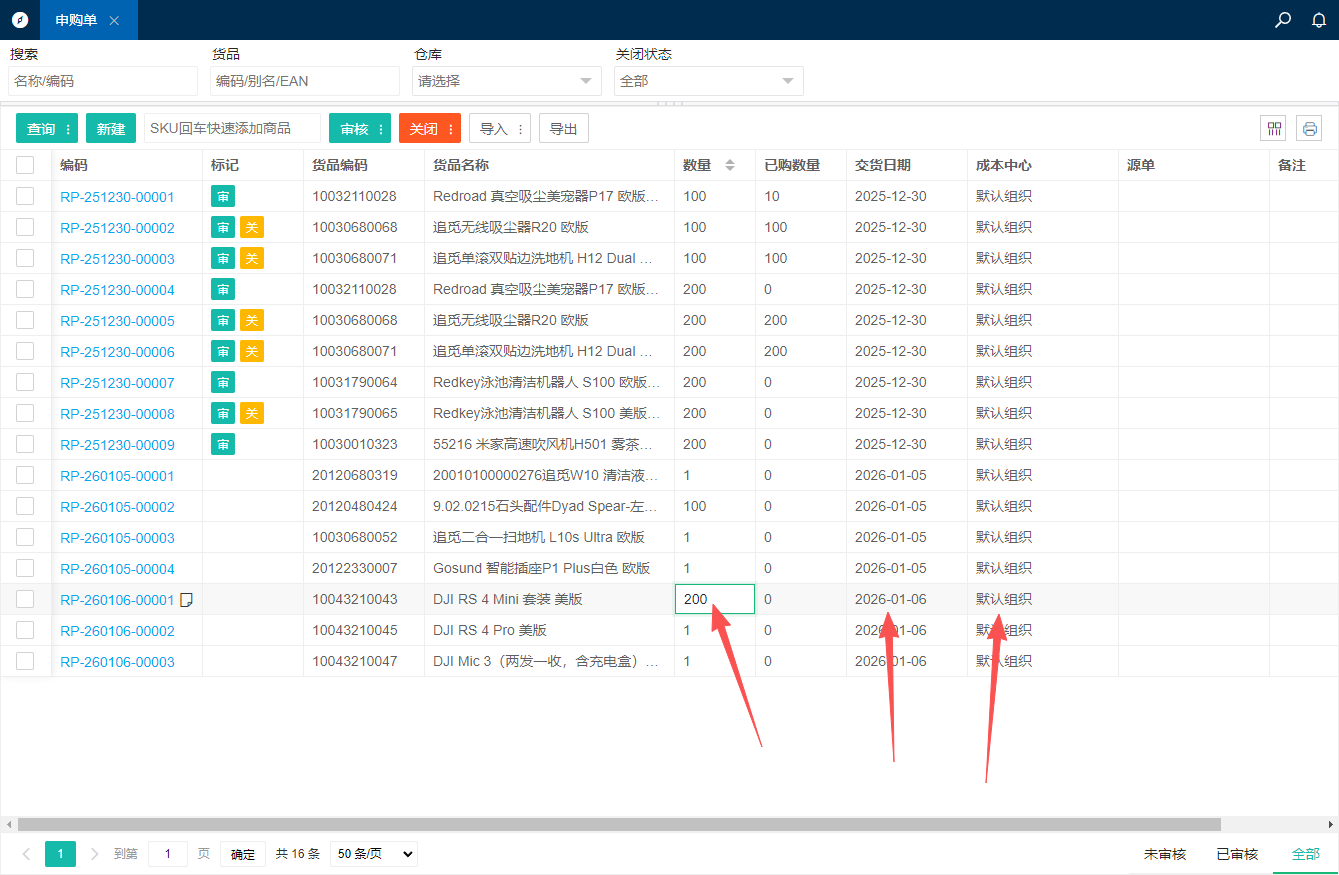This screenshot has height=875, width=1339.
Task: Switch to the 未审核 tab
Action: [x=1165, y=854]
